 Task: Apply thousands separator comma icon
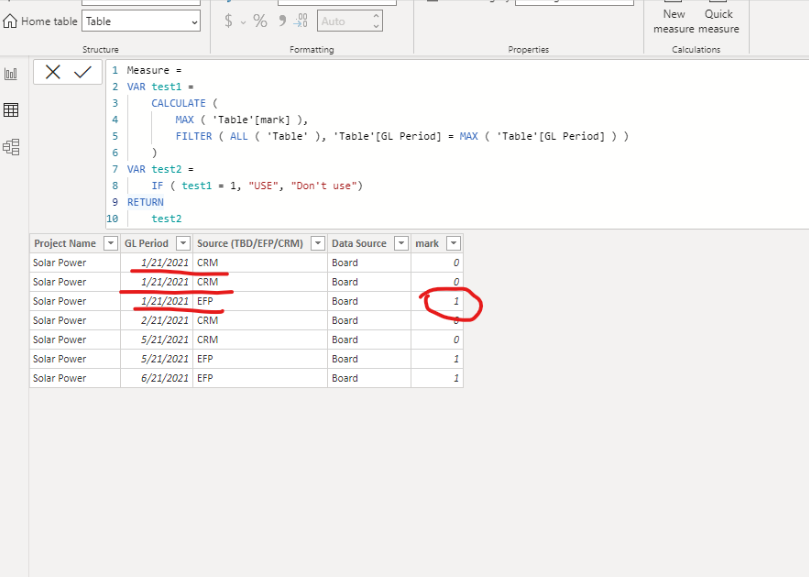pos(282,21)
